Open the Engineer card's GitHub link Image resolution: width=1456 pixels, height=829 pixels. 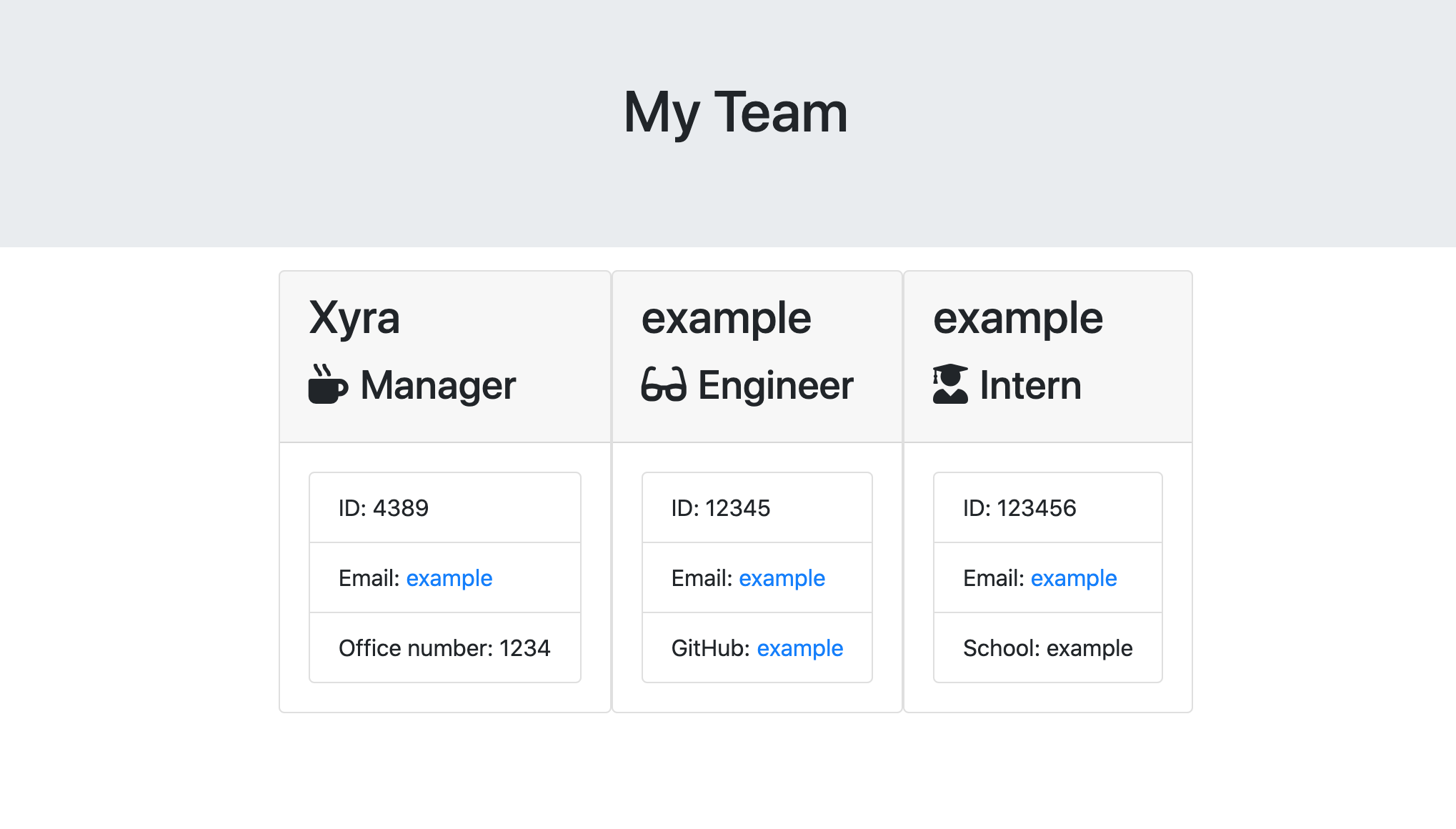800,647
